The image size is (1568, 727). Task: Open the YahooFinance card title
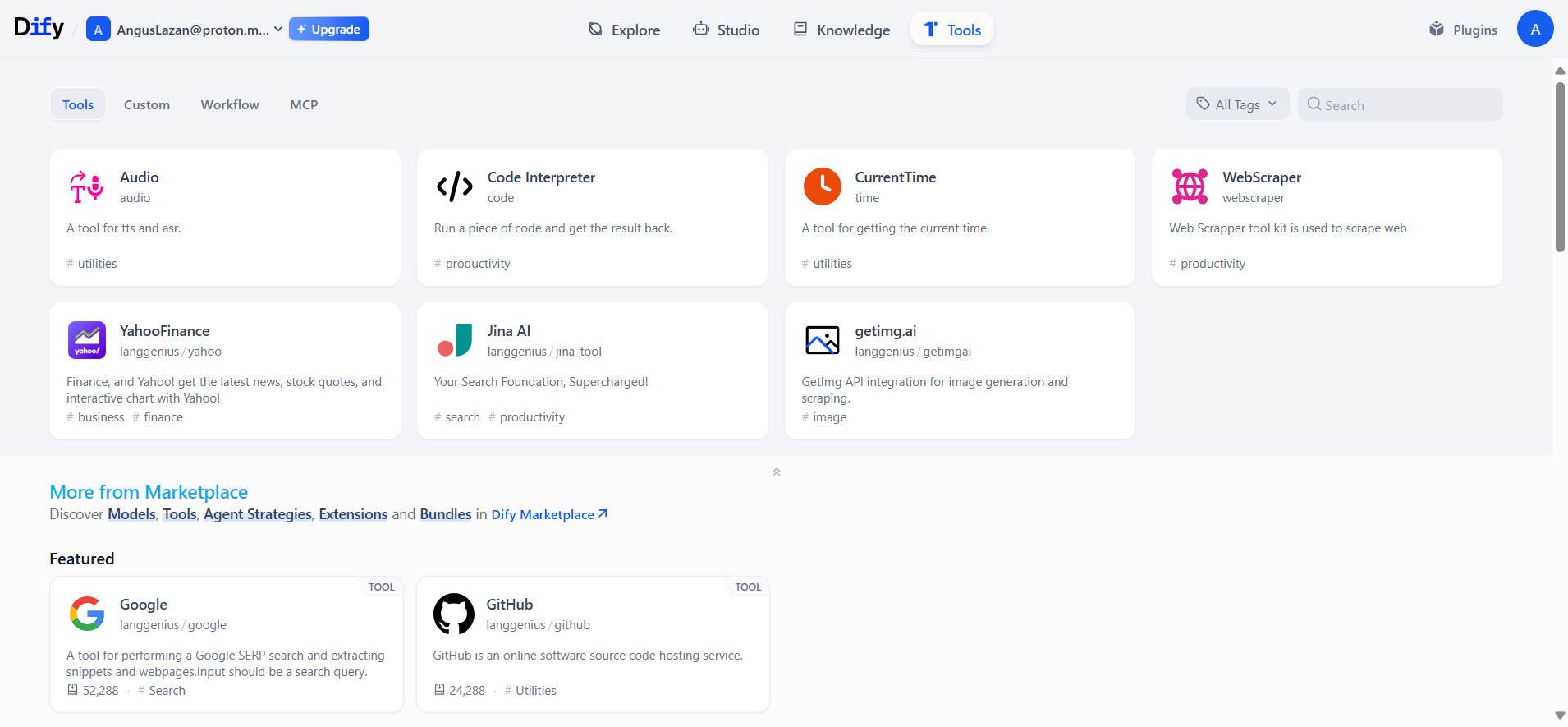click(164, 331)
